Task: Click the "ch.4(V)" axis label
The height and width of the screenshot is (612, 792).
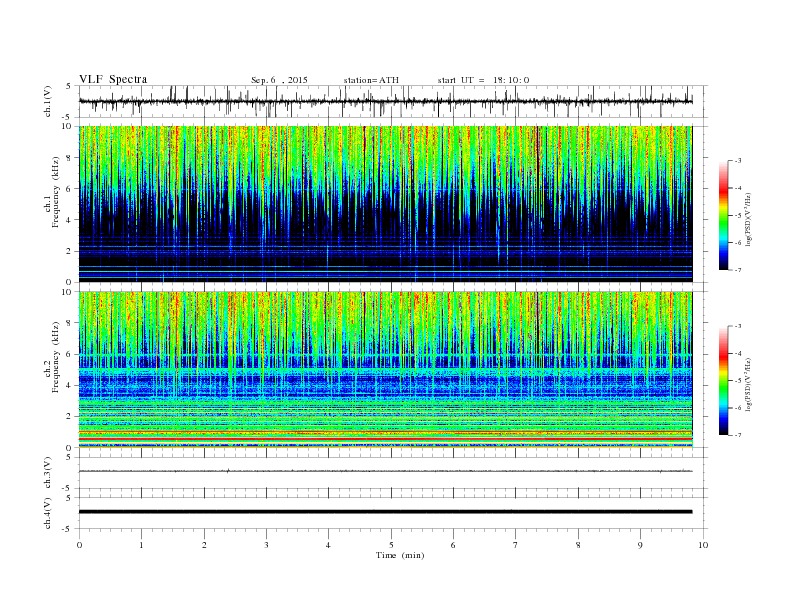Action: tap(47, 513)
